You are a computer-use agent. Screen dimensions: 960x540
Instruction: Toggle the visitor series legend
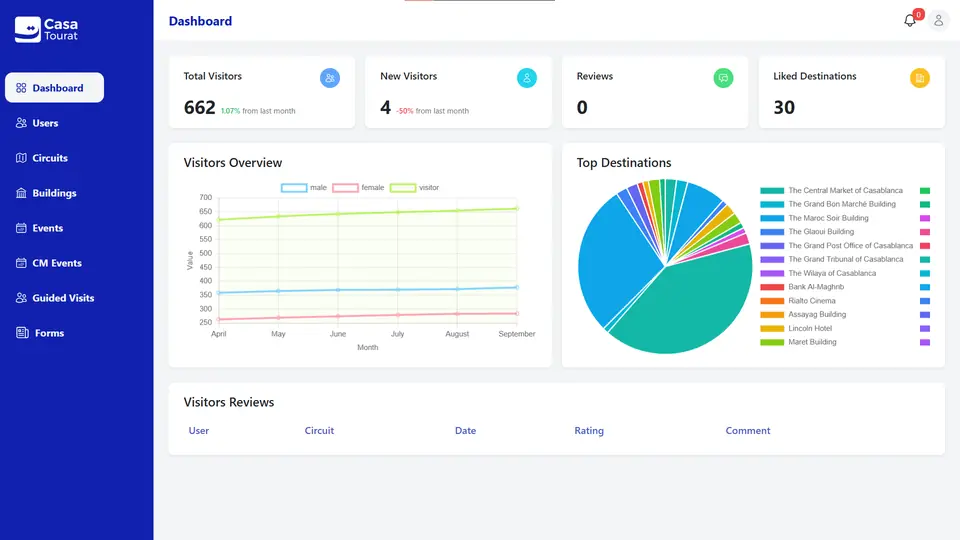(x=414, y=187)
